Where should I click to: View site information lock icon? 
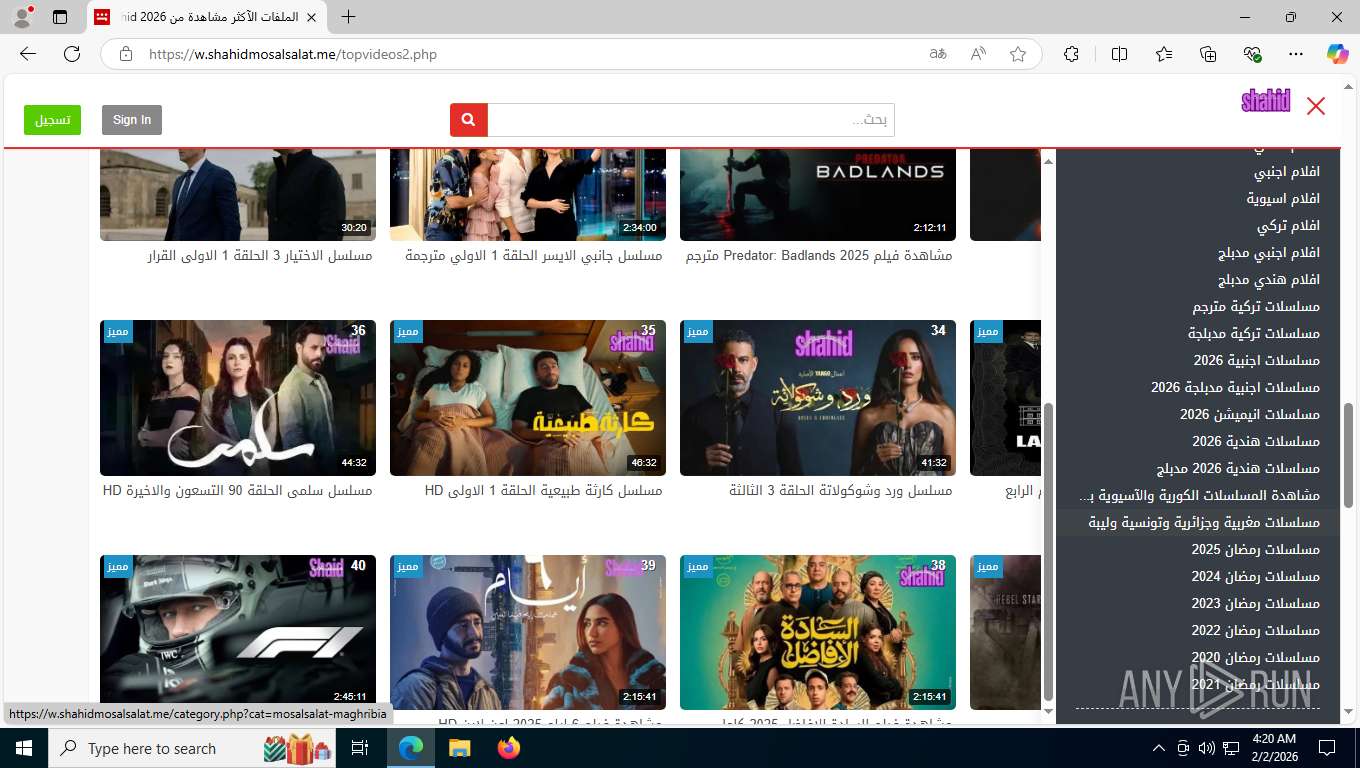point(126,54)
